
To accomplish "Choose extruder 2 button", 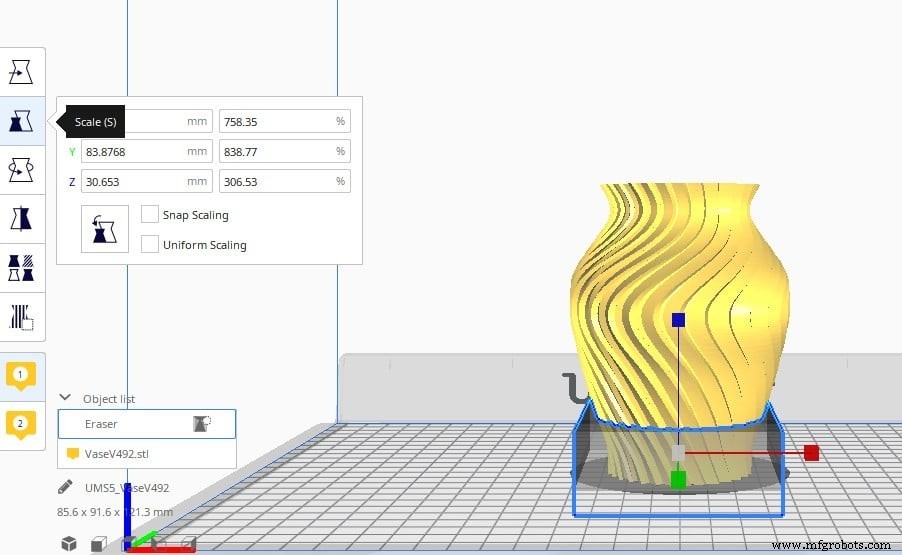I will tap(21, 425).
